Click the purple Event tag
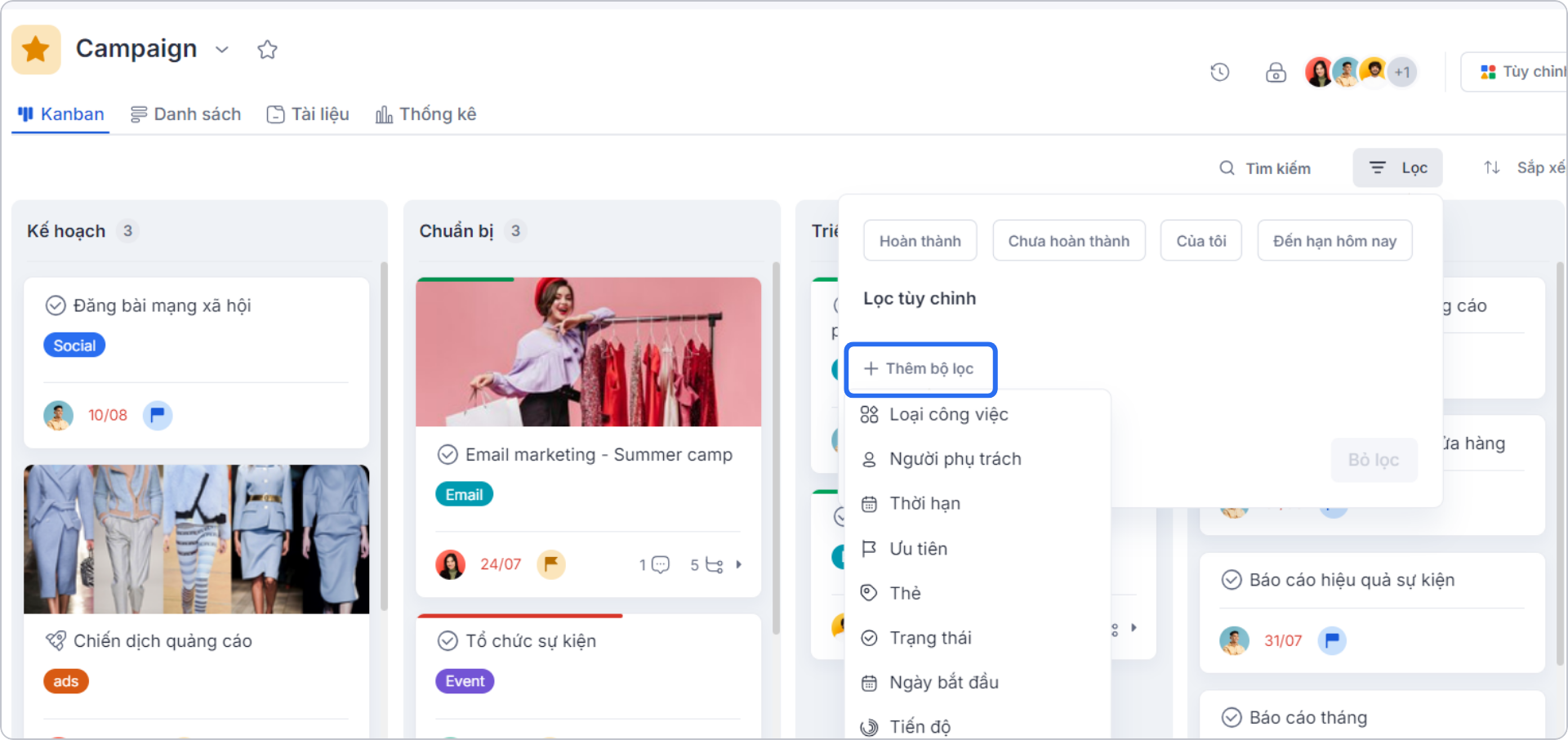The width and height of the screenshot is (1568, 740). pyautogui.click(x=465, y=681)
